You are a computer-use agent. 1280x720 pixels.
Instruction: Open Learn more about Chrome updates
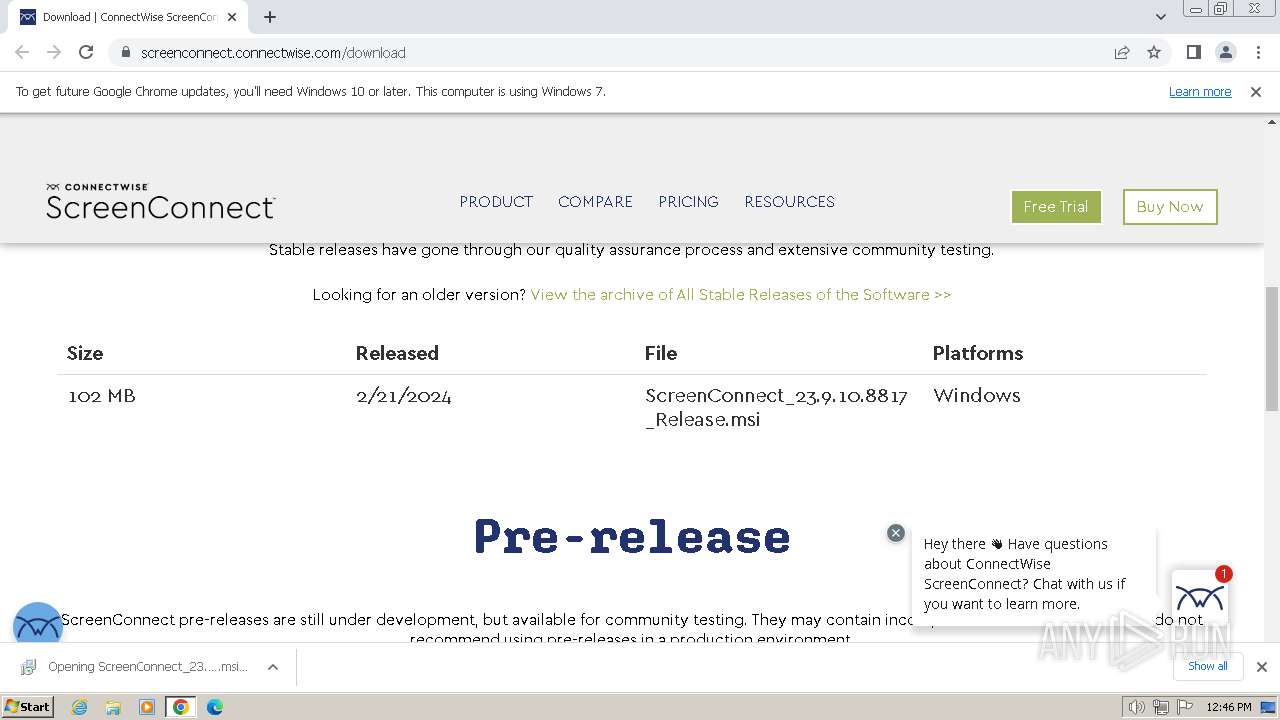tap(1200, 91)
